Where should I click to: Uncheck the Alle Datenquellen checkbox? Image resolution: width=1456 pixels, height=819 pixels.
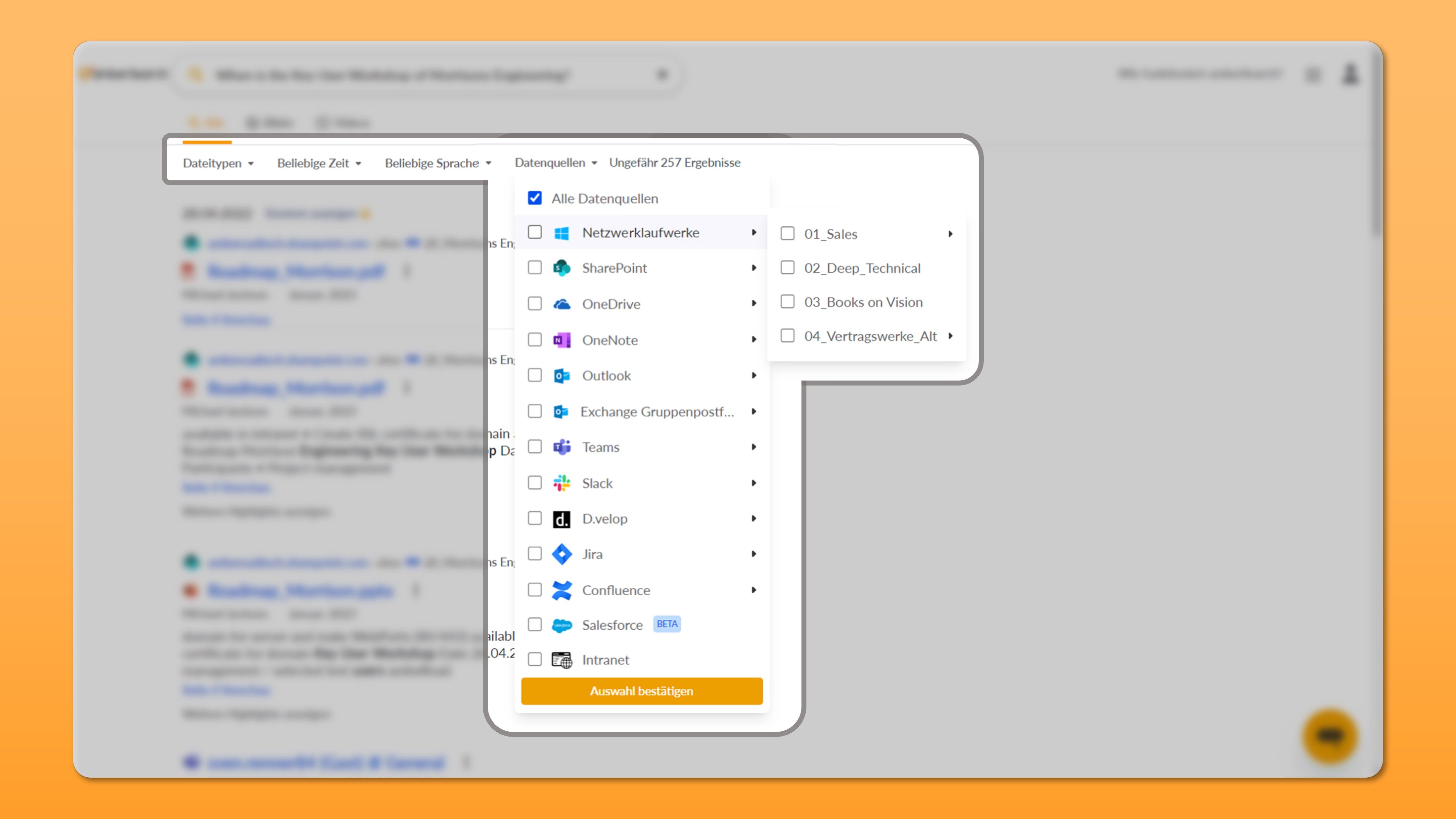click(535, 199)
